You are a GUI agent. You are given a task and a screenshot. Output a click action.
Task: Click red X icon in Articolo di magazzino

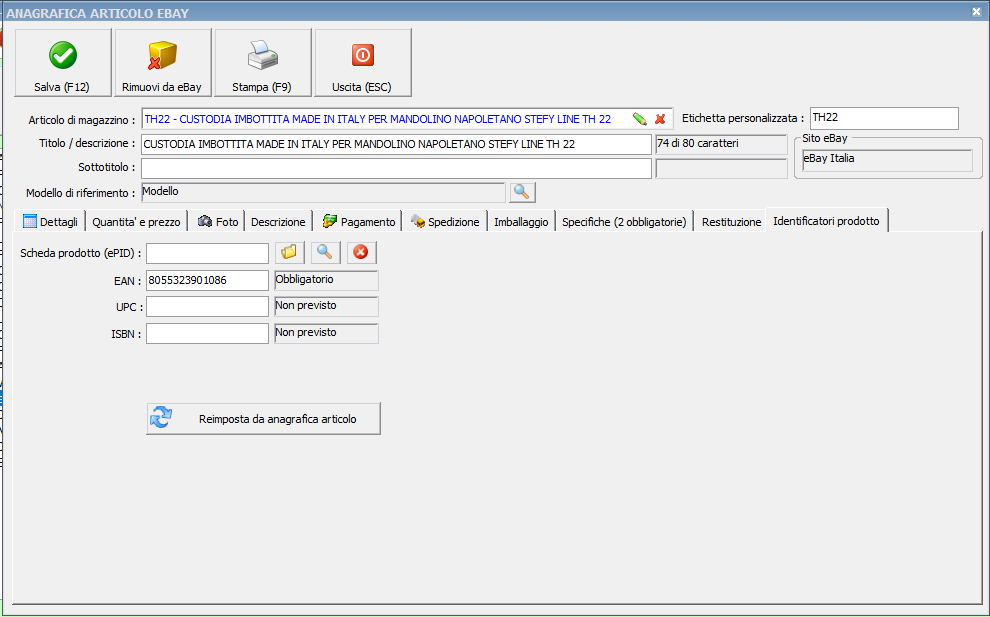660,119
